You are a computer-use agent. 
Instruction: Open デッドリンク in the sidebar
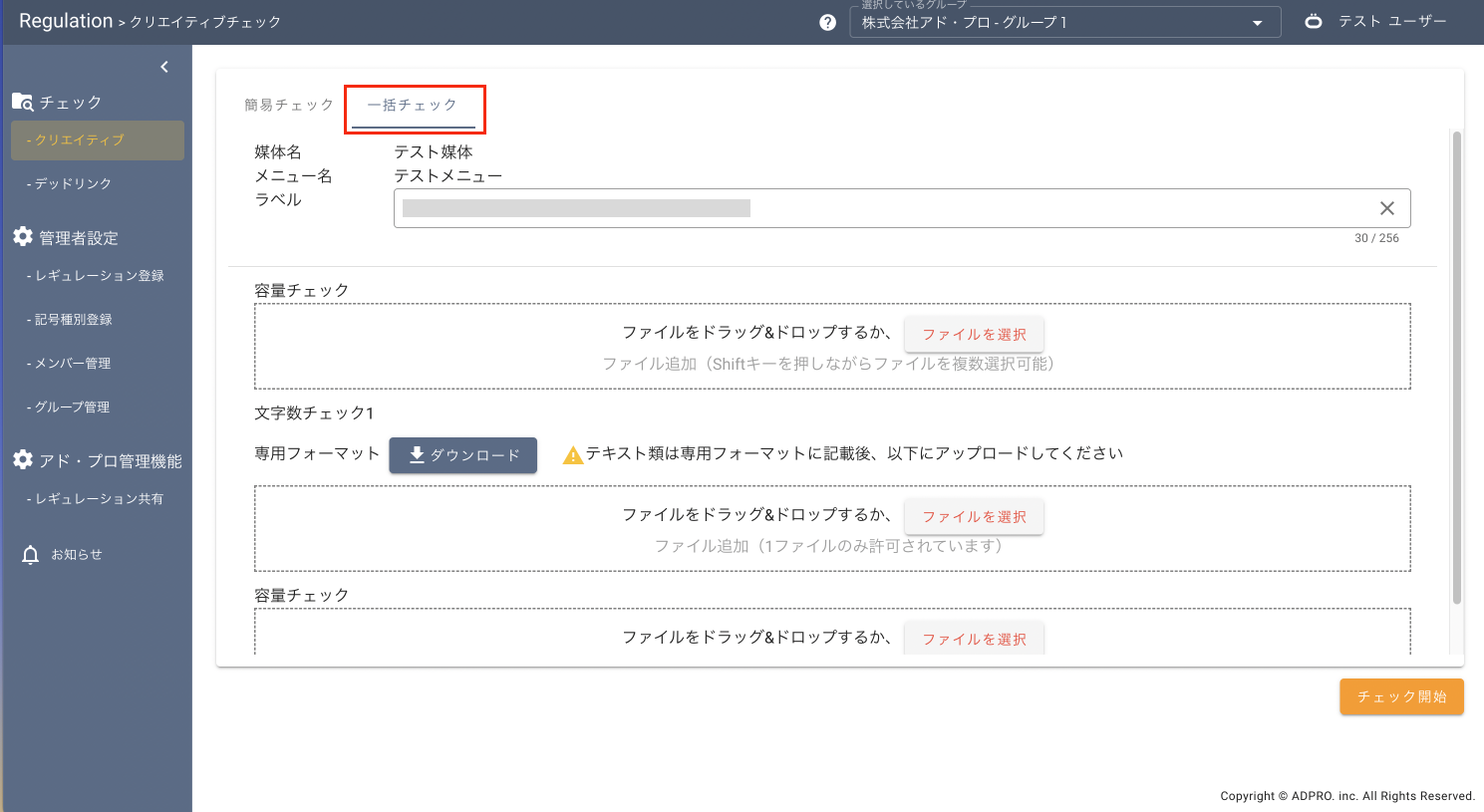click(x=72, y=183)
